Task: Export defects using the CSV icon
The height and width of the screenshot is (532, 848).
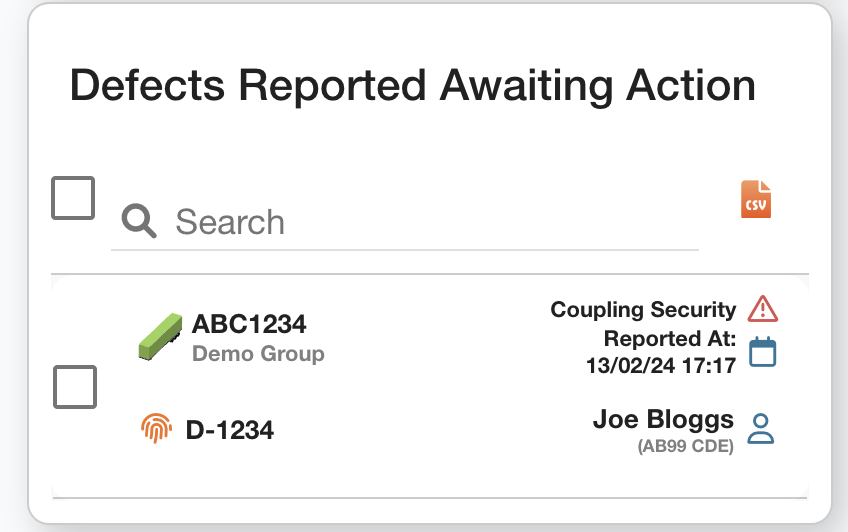Action: coord(756,199)
